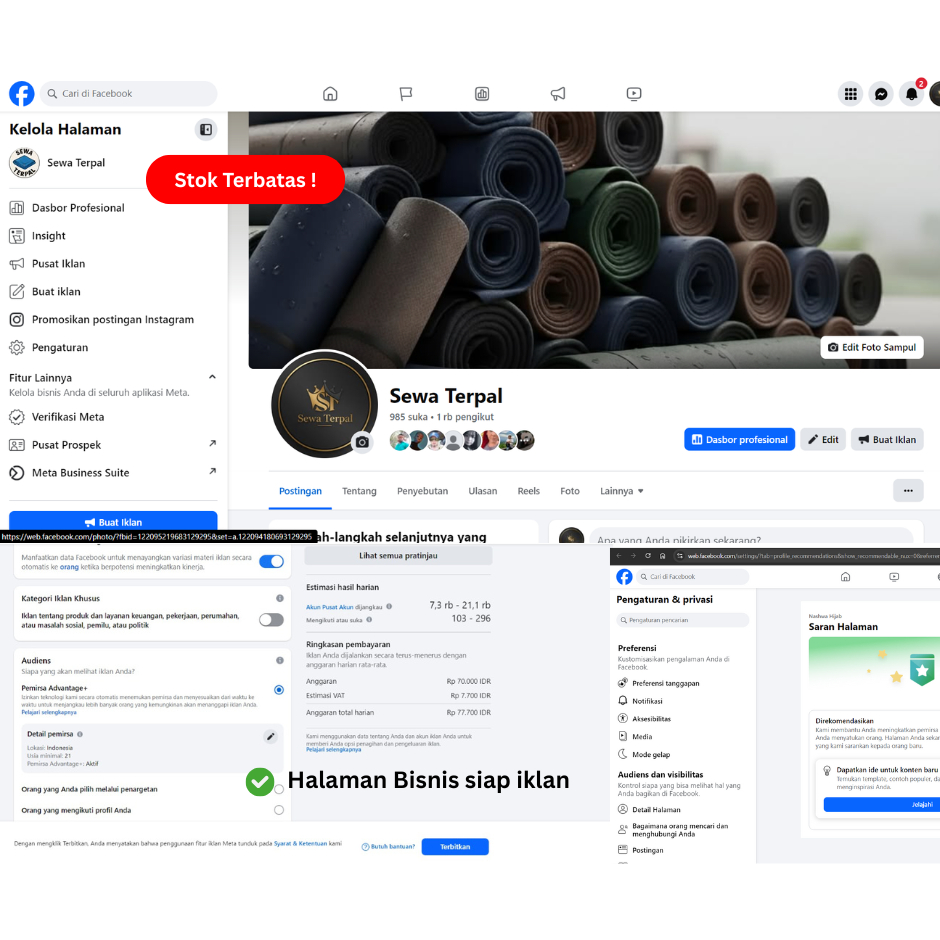Open the notifications bell with 2 alerts
This screenshot has height=940, width=940.
click(911, 93)
